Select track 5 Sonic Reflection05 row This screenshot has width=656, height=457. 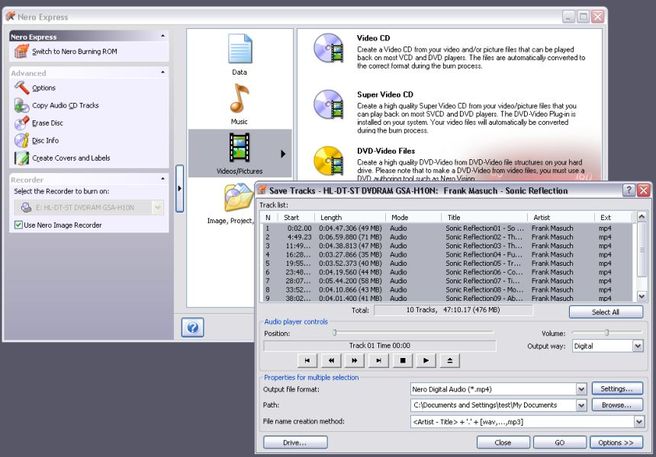pos(446,263)
